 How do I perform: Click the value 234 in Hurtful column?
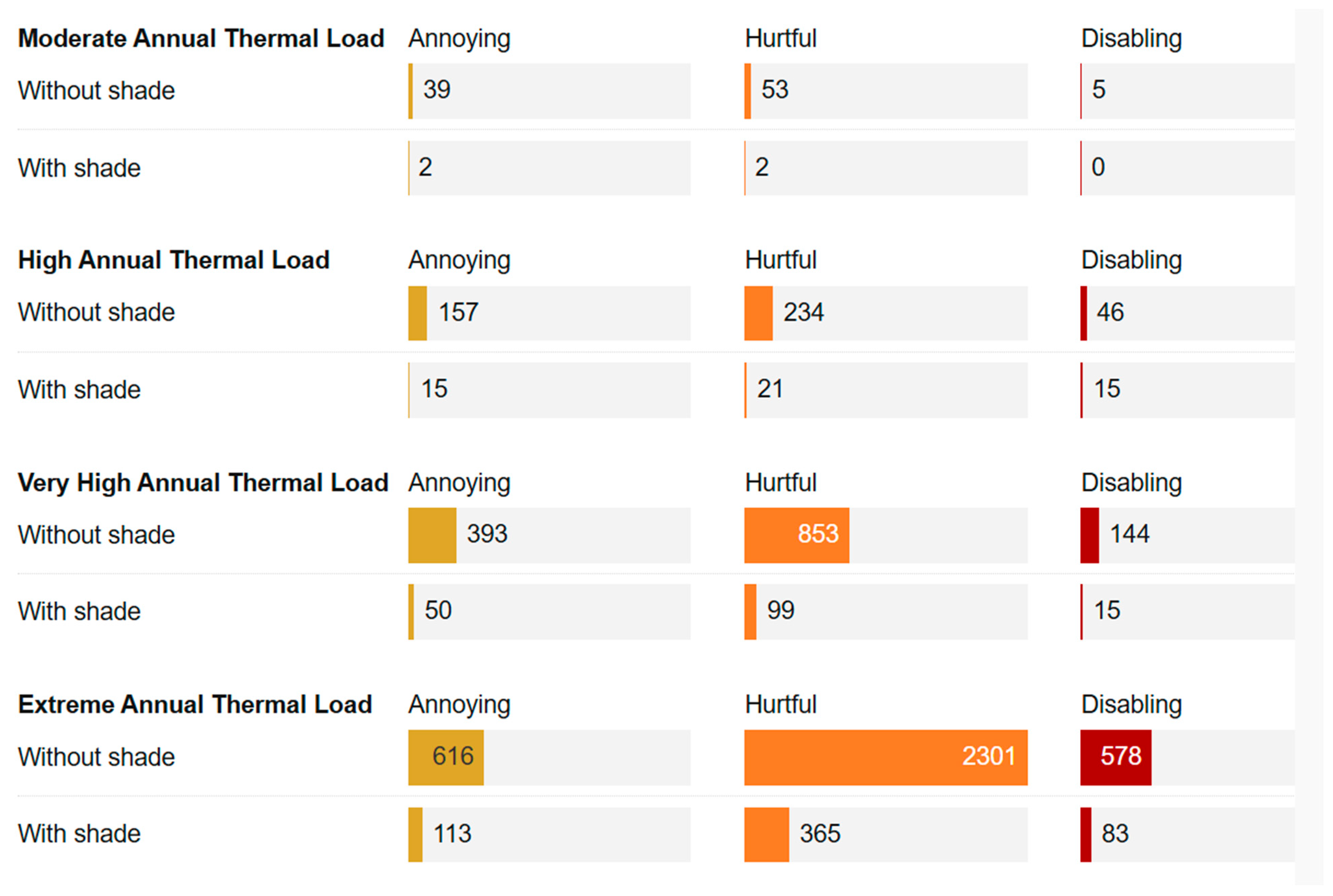coord(803,313)
